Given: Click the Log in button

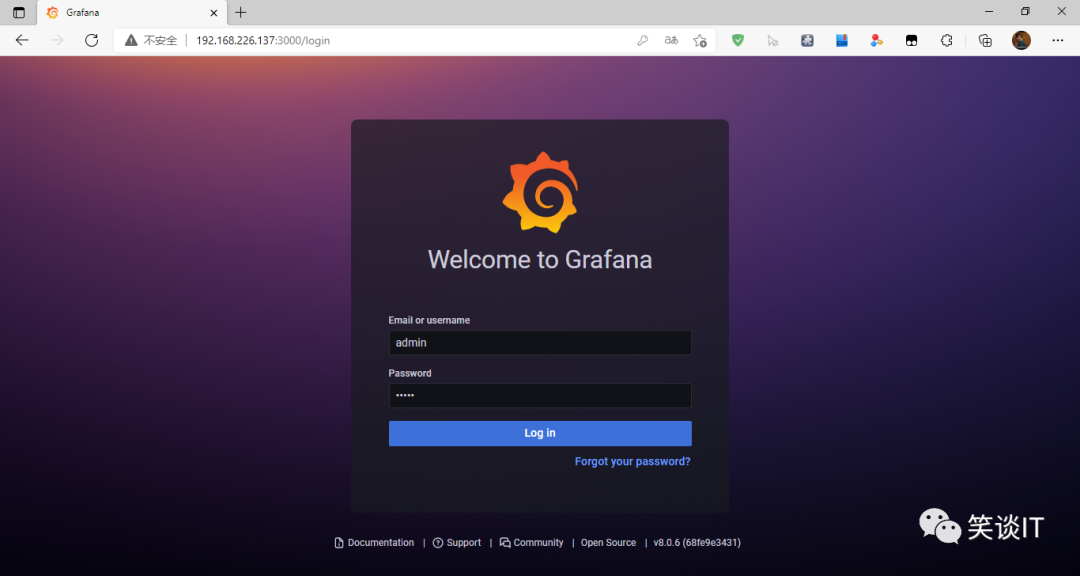Looking at the screenshot, I should click(540, 433).
